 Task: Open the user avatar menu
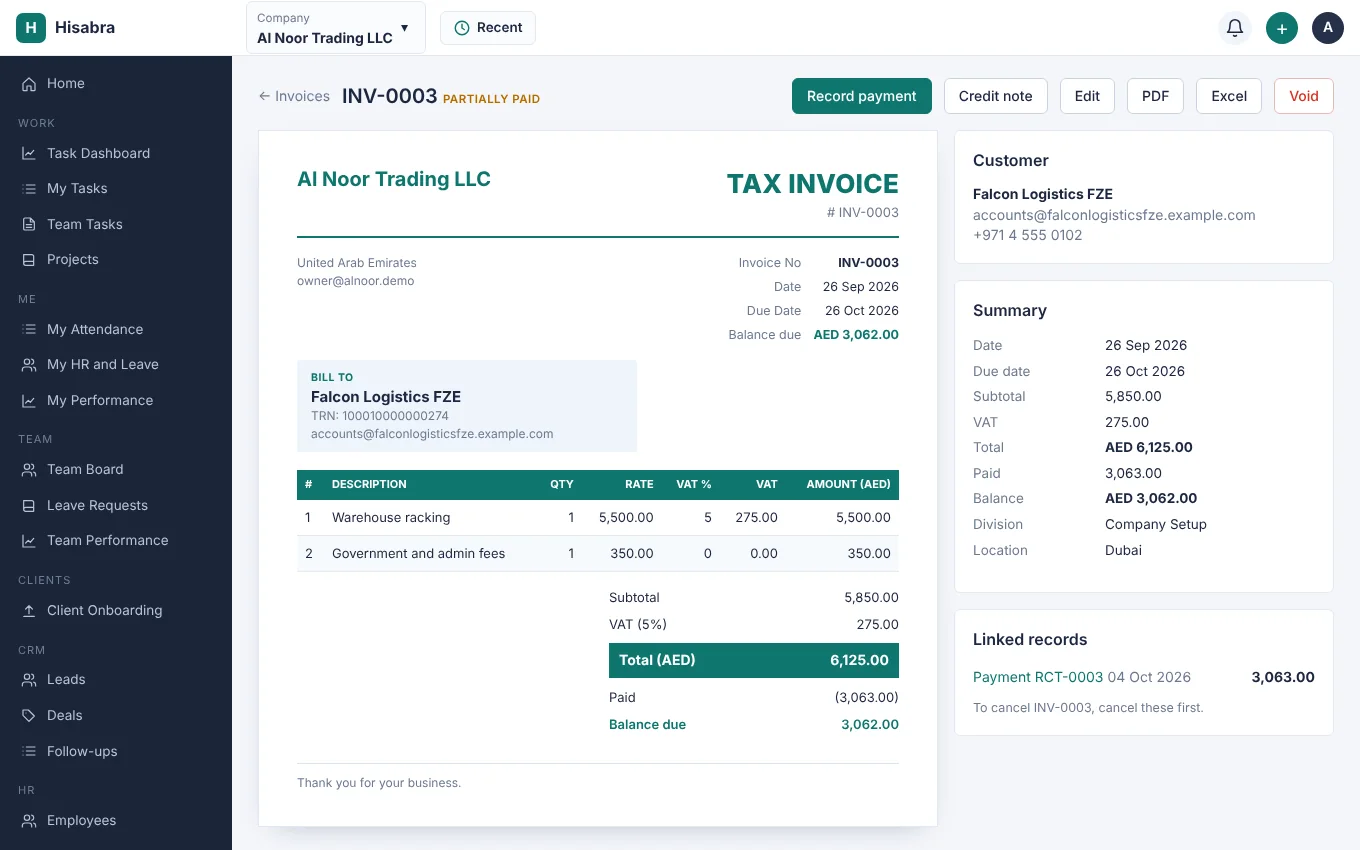point(1328,28)
